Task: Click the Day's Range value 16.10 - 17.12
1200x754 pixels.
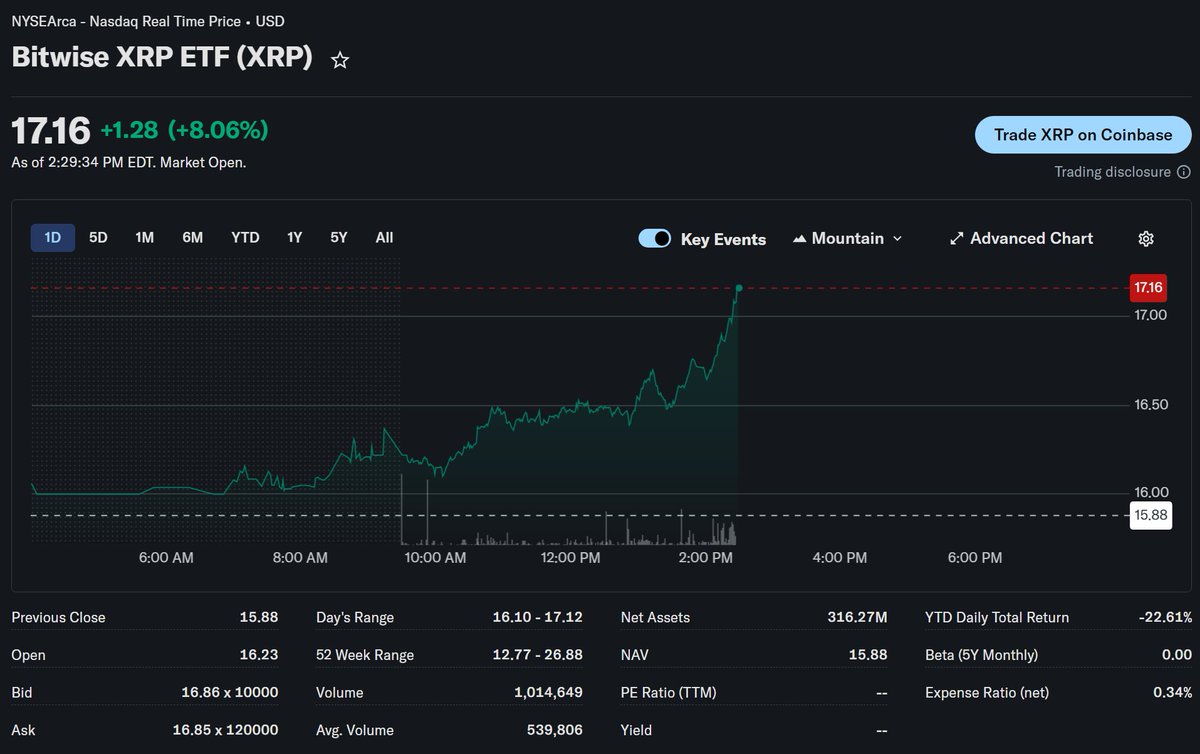Action: coord(538,617)
